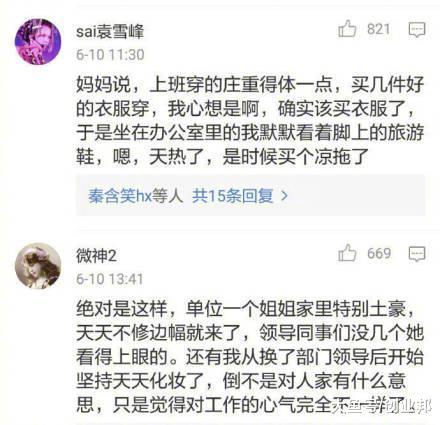This screenshot has width=440, height=425.
Task: Click the 821 like count
Action: pyautogui.click(x=379, y=29)
